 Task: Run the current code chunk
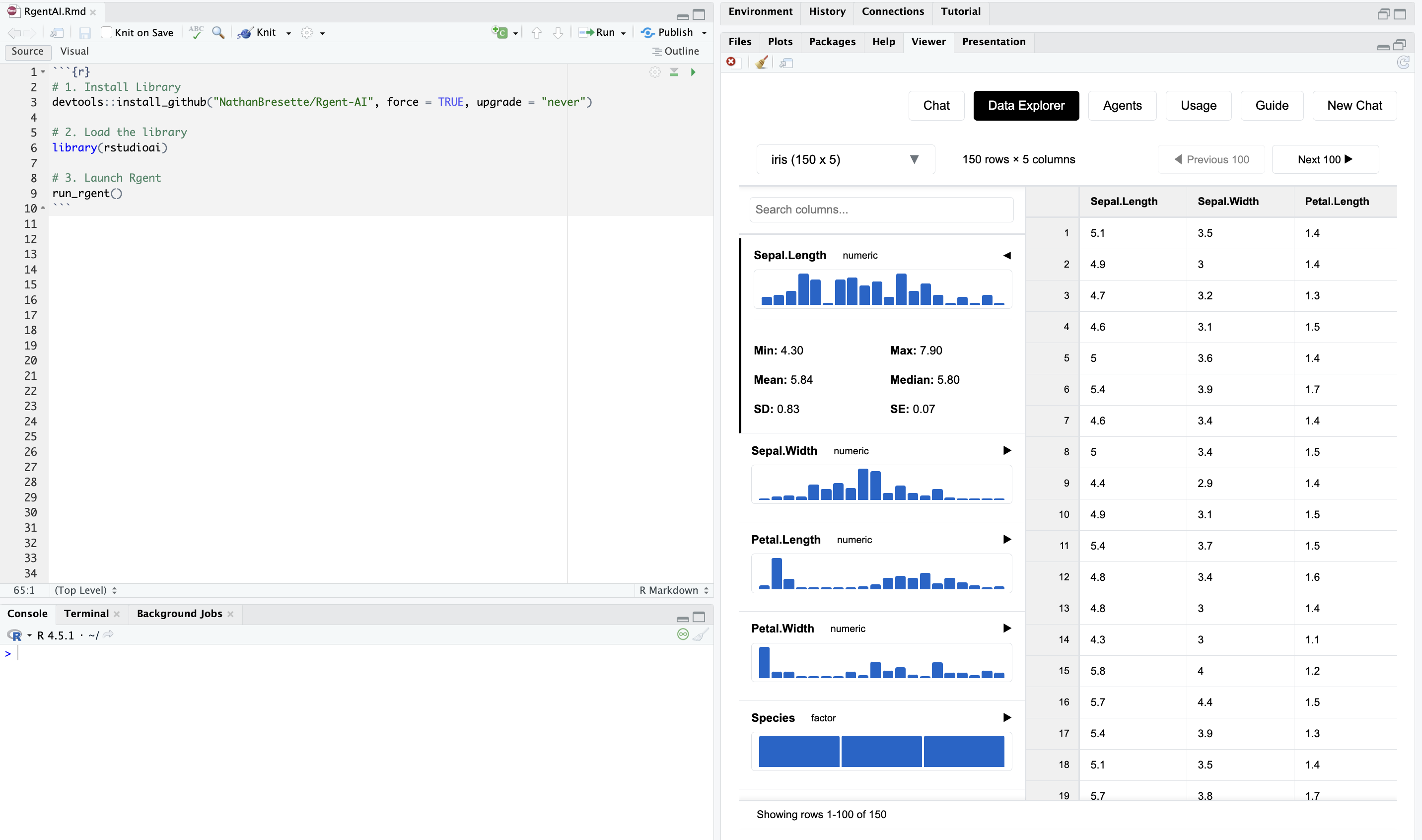(x=693, y=72)
